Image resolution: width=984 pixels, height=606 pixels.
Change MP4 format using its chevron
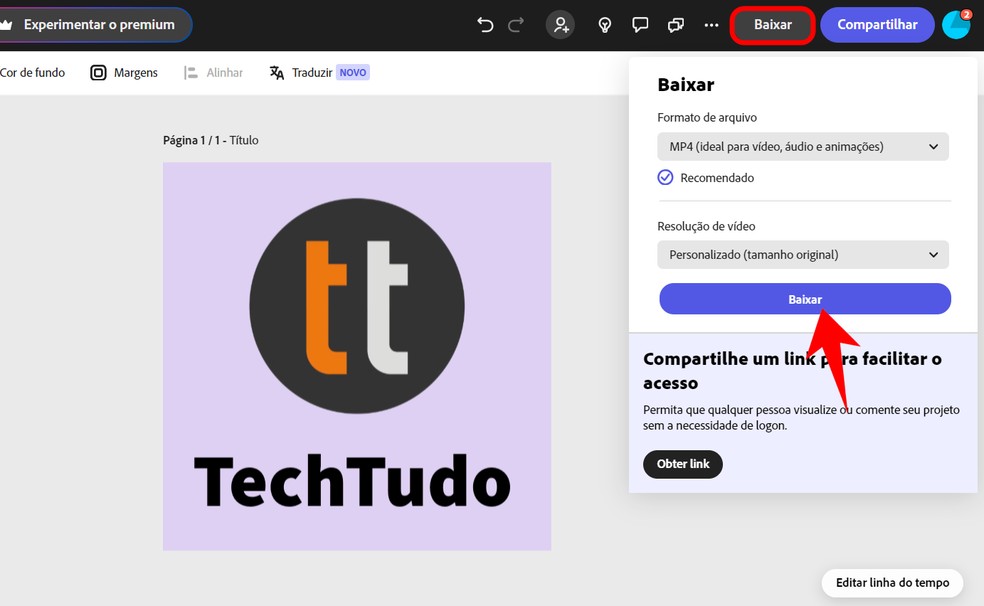[x=934, y=146]
